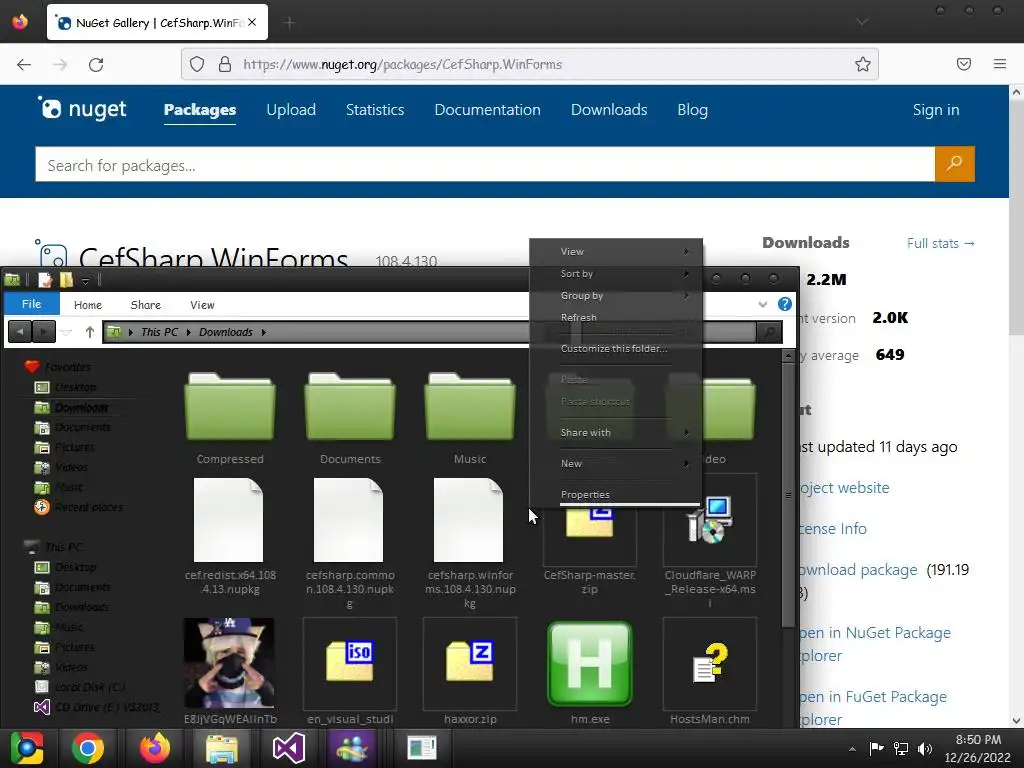Open the recent locations dropdown in Explorer
1024x768 pixels.
66,332
